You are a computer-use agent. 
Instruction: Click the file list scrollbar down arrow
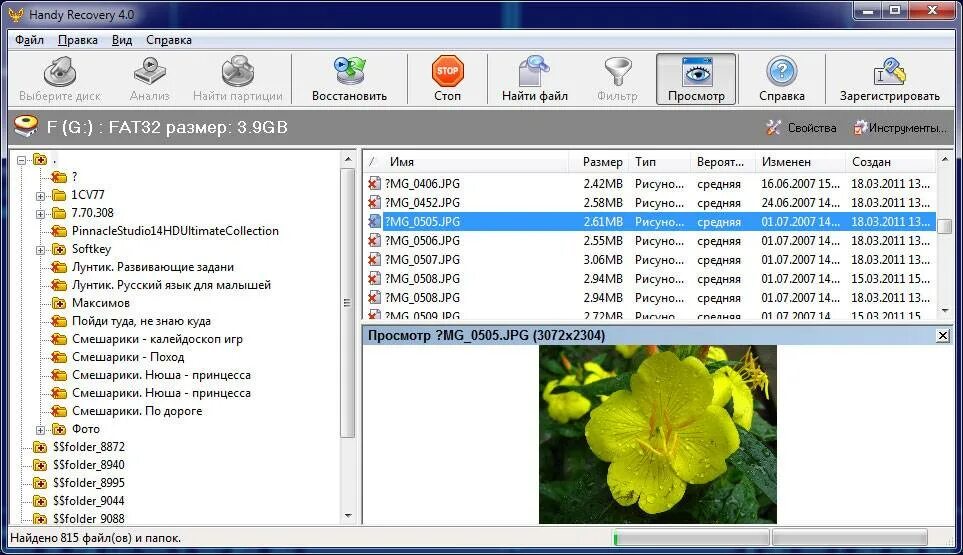point(945,311)
